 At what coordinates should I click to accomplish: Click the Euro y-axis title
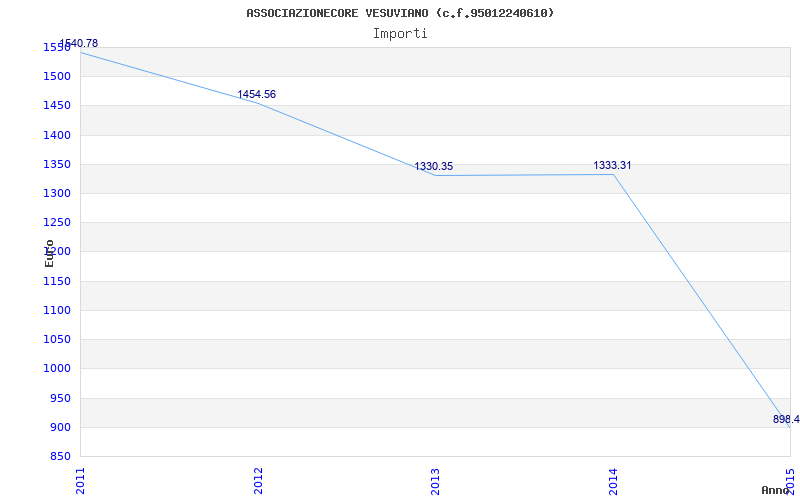(49, 253)
